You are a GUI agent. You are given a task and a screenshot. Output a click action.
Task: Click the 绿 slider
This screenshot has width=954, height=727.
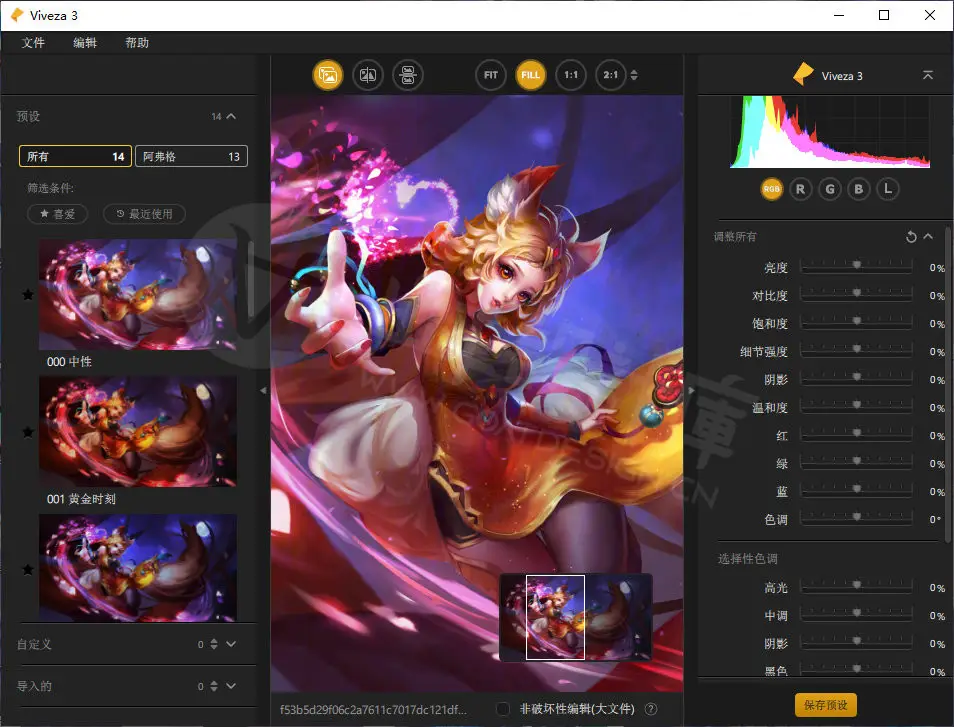coord(856,462)
